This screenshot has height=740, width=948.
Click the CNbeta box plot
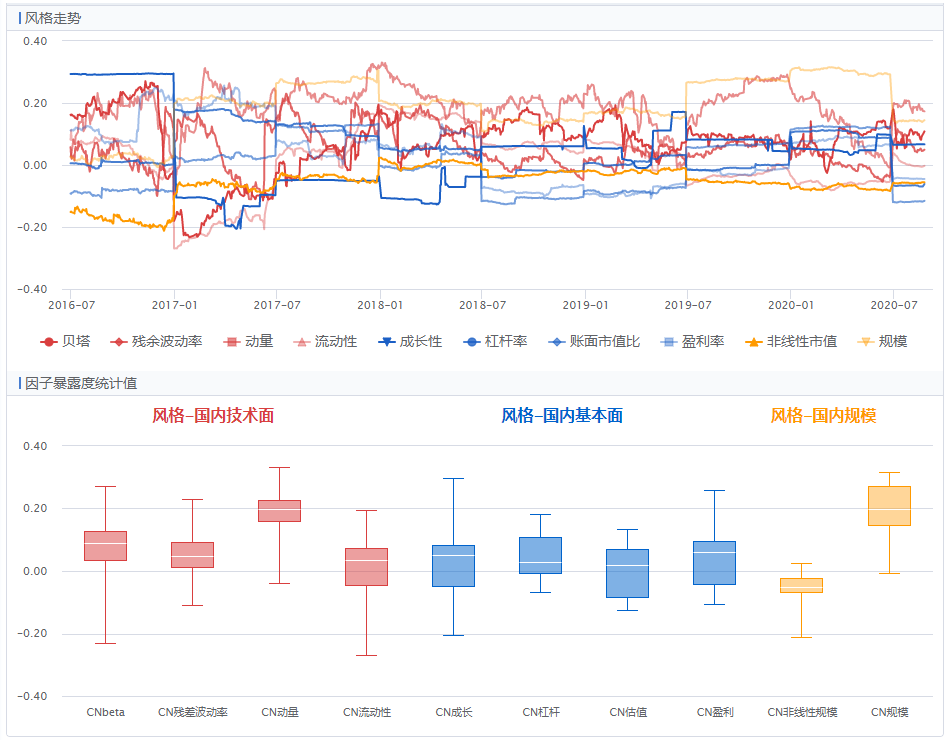[105, 546]
